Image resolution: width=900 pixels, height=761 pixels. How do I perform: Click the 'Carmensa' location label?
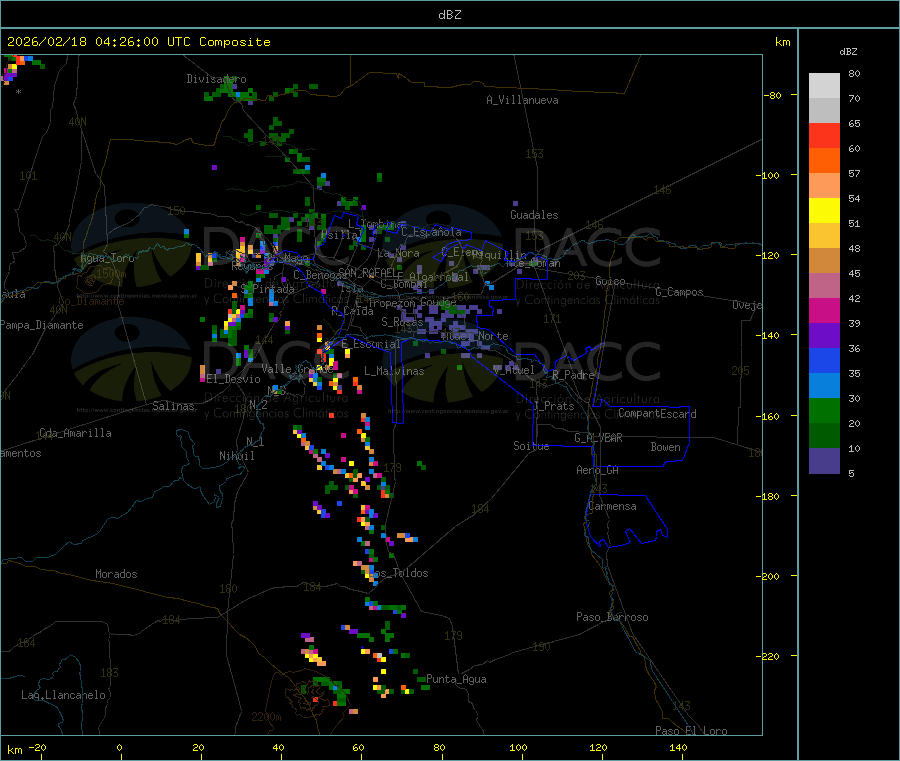click(x=612, y=507)
